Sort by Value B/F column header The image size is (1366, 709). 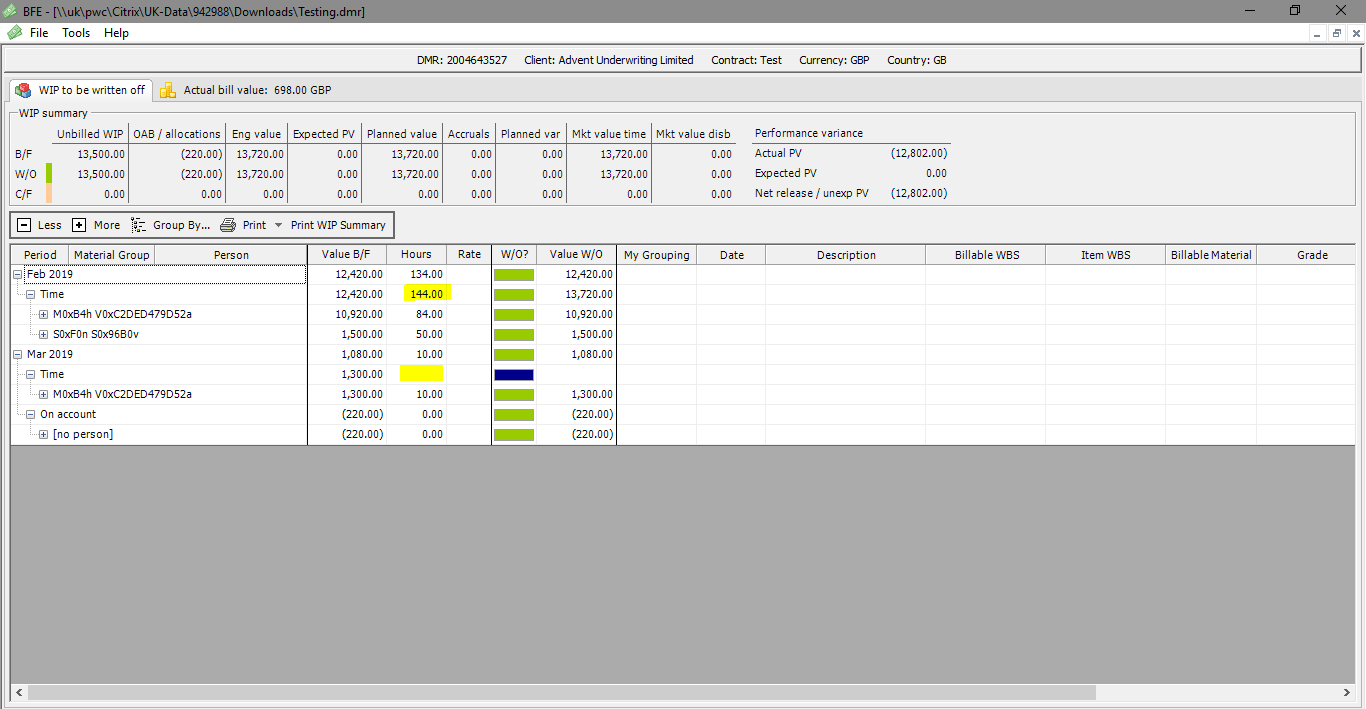(x=347, y=255)
